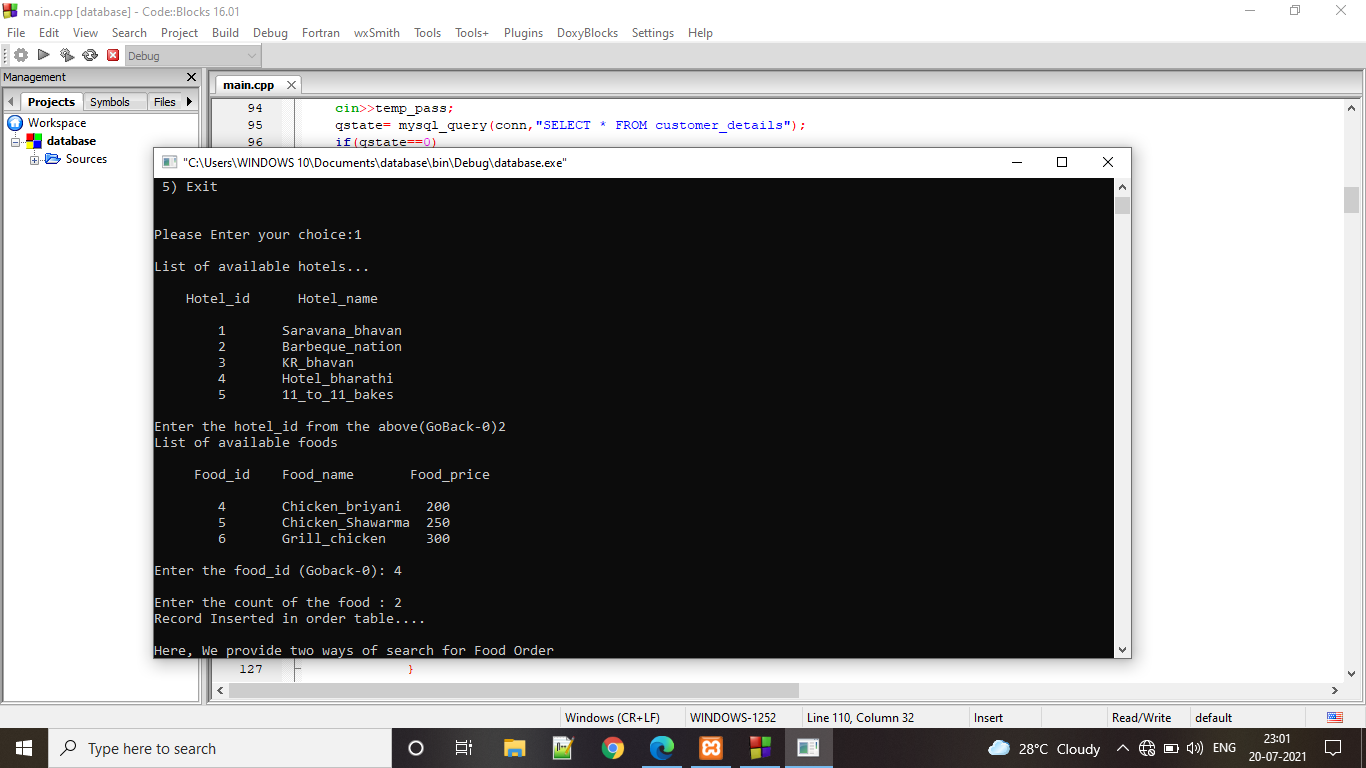Open the Edit menu
This screenshot has width=1366, height=768.
pos(49,33)
